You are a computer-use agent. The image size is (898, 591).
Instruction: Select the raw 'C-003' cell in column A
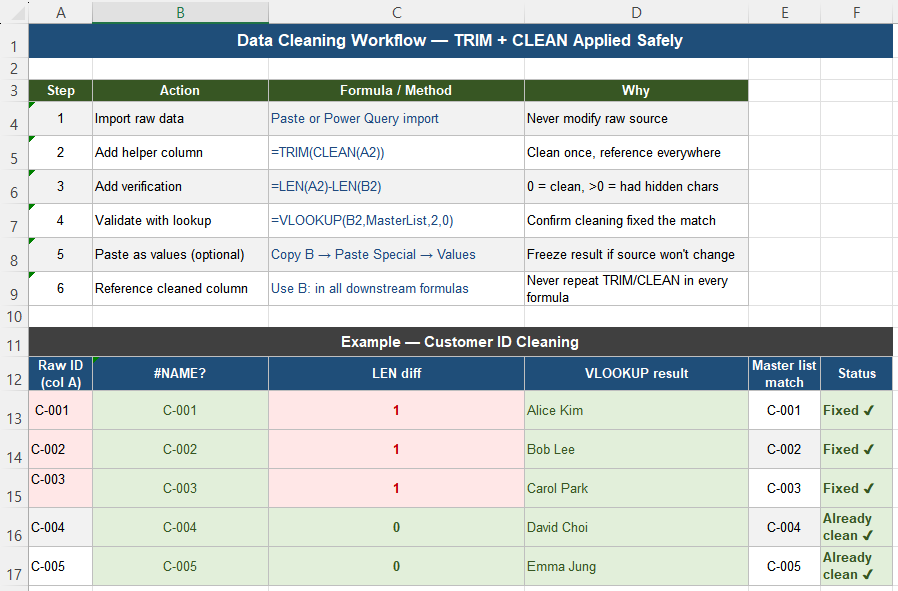tap(61, 488)
